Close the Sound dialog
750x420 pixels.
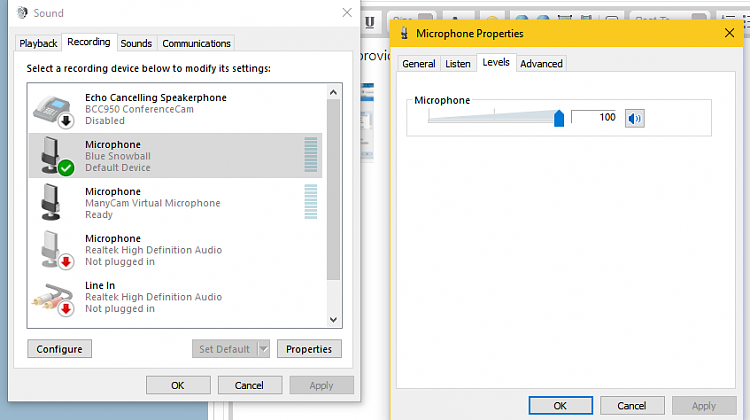tap(347, 13)
